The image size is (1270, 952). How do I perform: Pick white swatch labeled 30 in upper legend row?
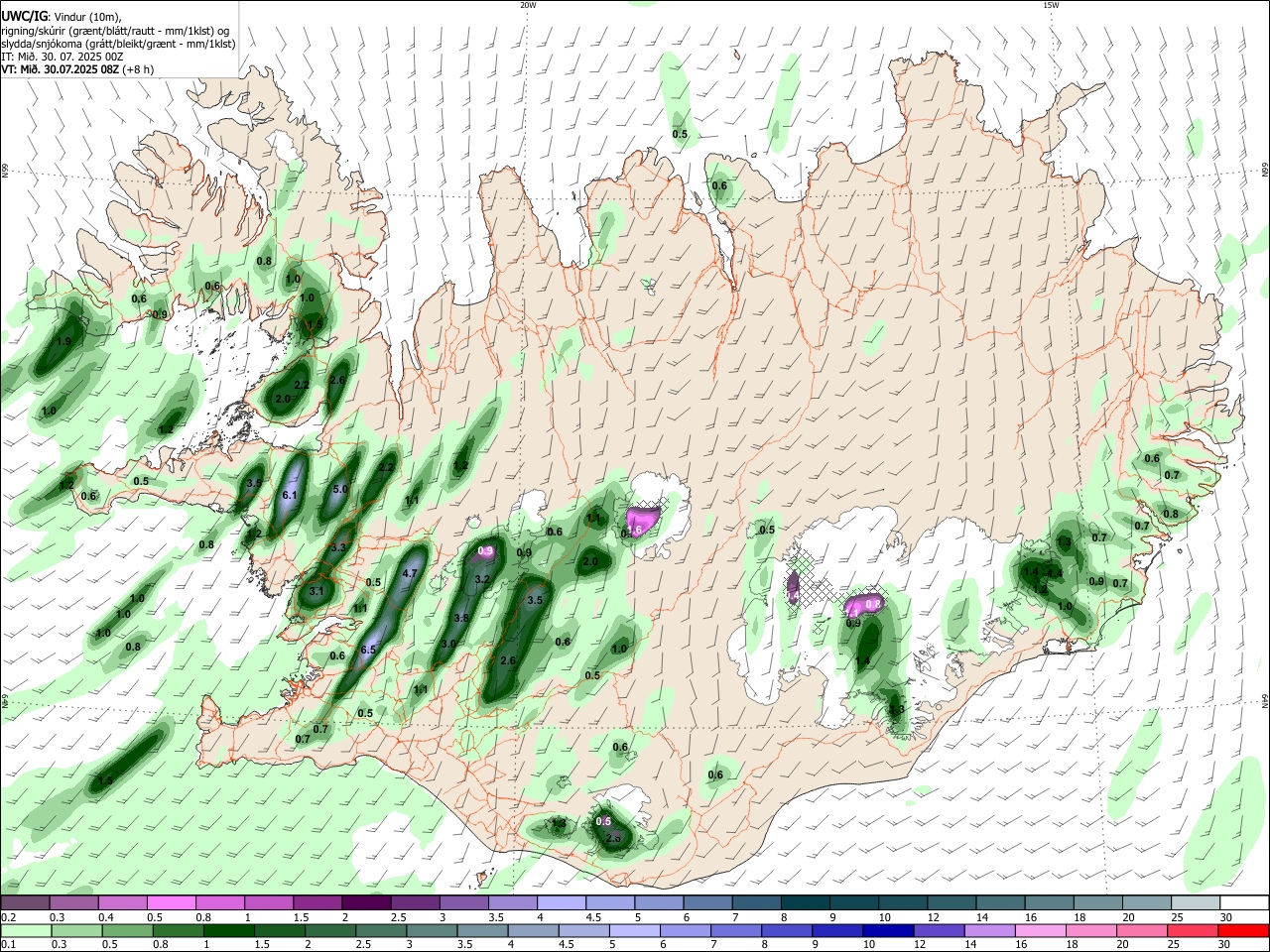coord(1245,902)
